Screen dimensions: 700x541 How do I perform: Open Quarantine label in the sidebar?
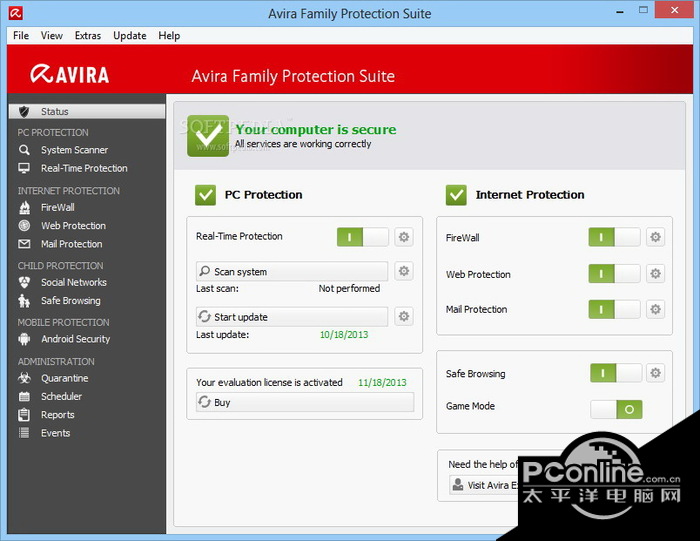(x=65, y=379)
